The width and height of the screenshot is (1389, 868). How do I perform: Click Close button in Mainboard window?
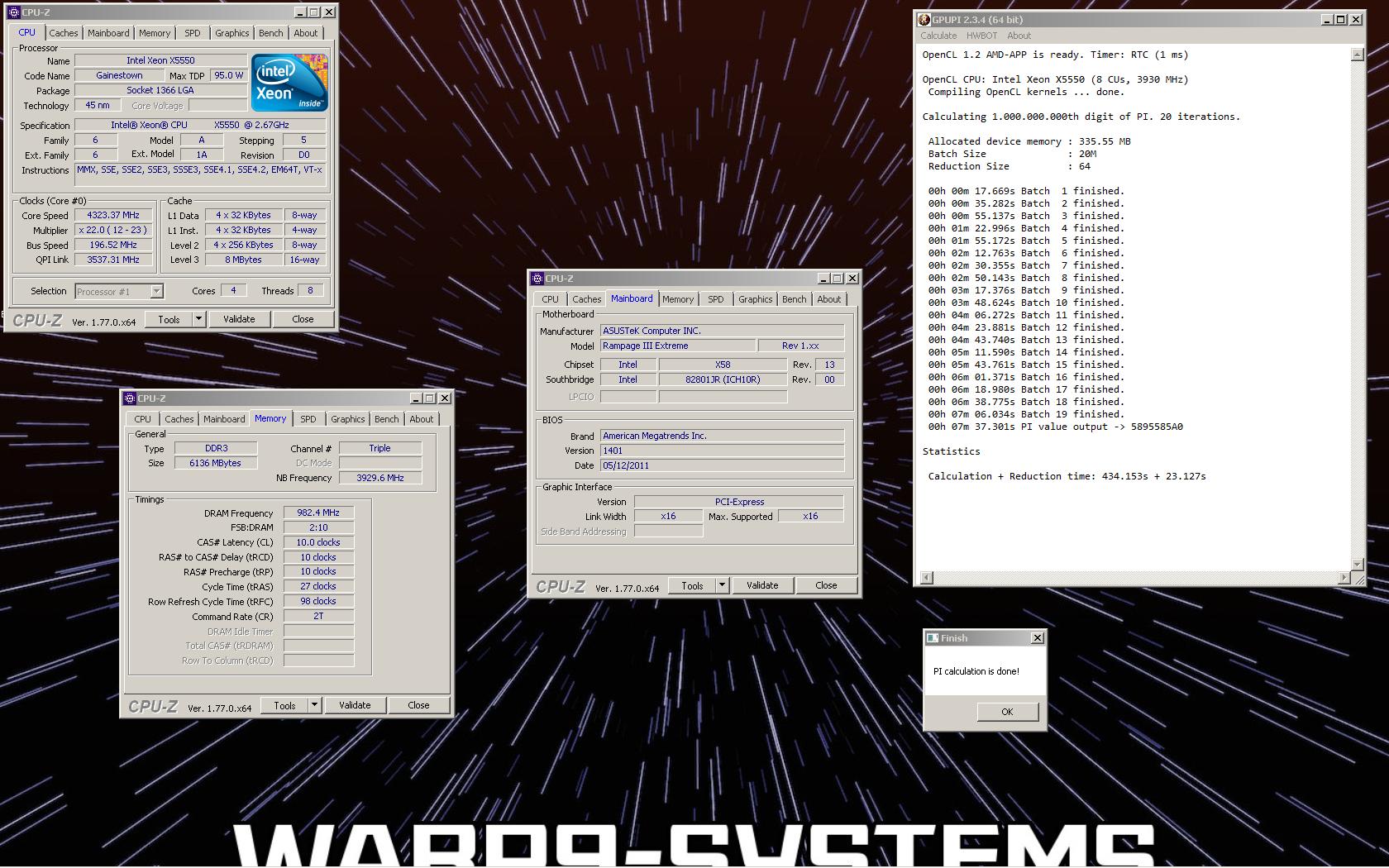(x=826, y=585)
